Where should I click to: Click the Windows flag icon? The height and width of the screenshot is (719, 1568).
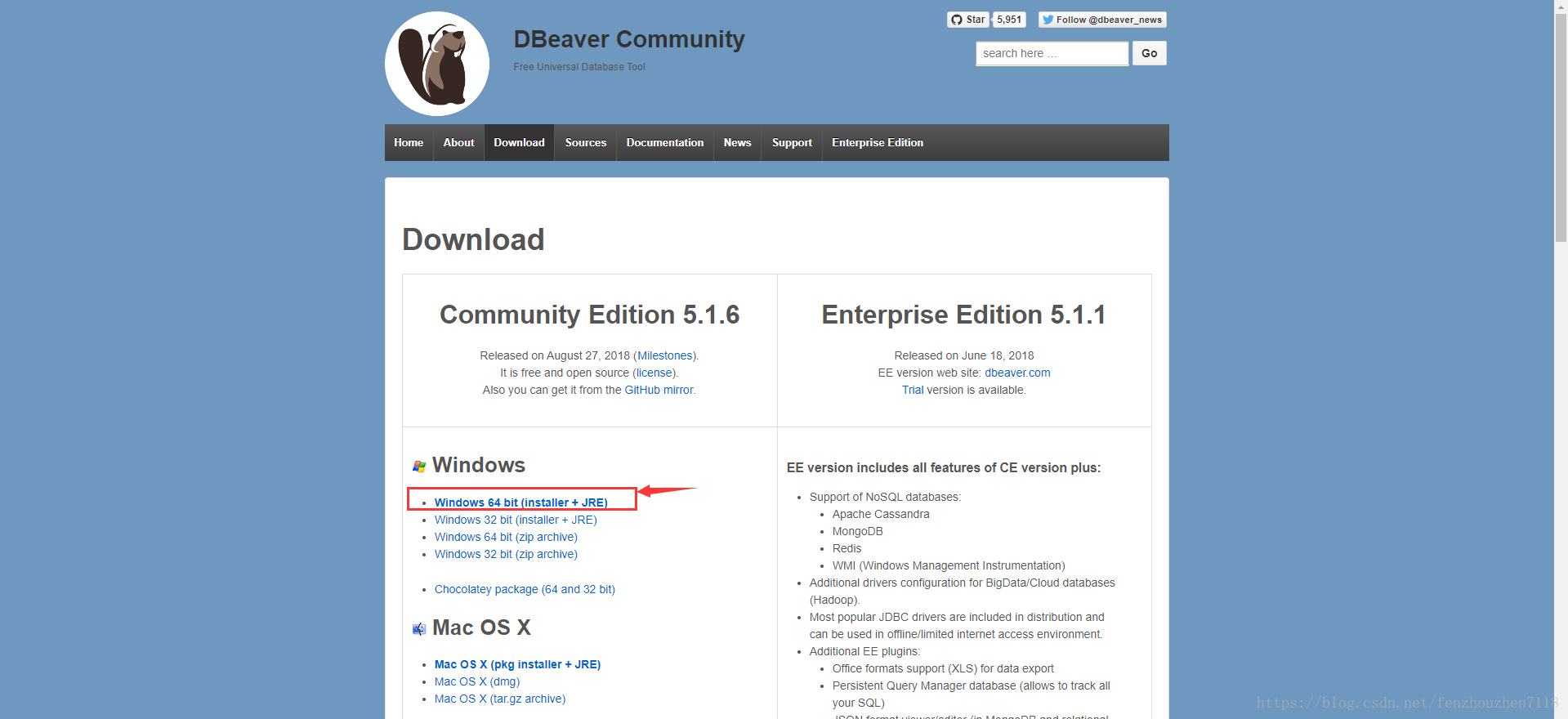419,467
